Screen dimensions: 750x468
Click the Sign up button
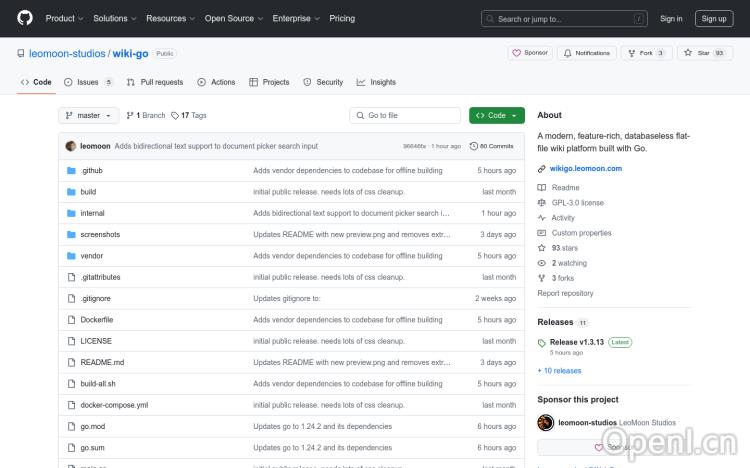(714, 18)
